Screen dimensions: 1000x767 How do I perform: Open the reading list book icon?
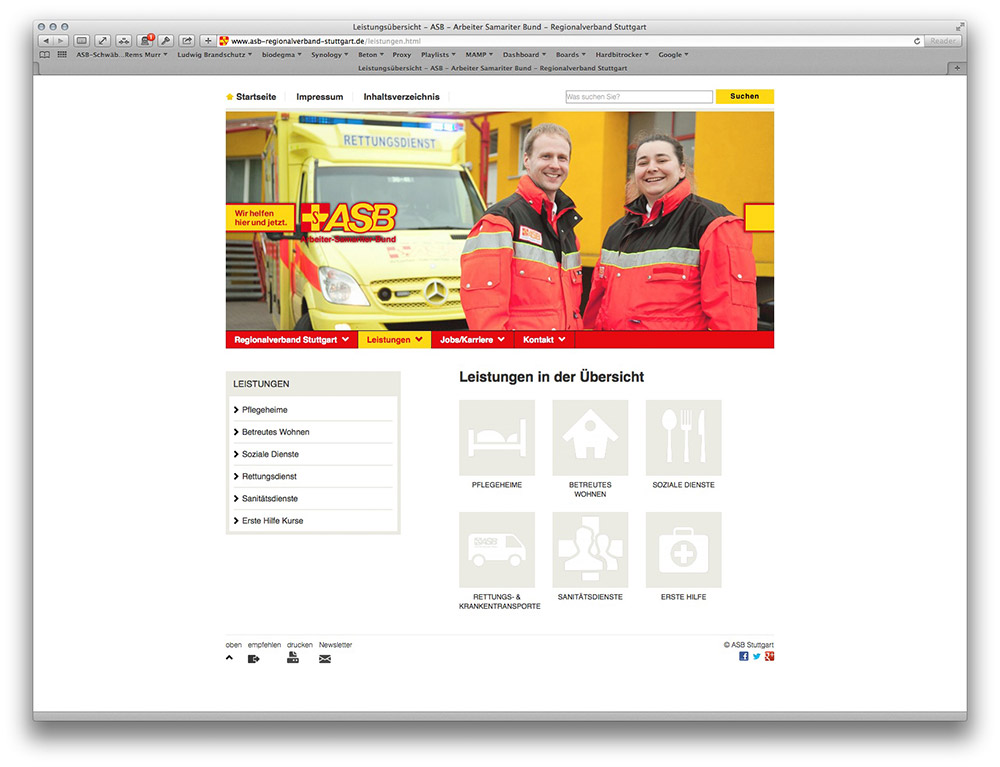click(x=45, y=55)
